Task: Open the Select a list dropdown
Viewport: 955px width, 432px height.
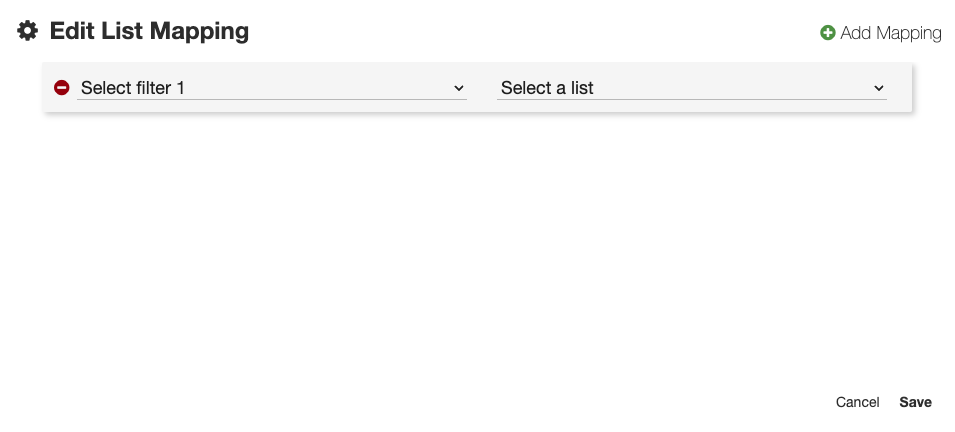Action: tap(691, 88)
